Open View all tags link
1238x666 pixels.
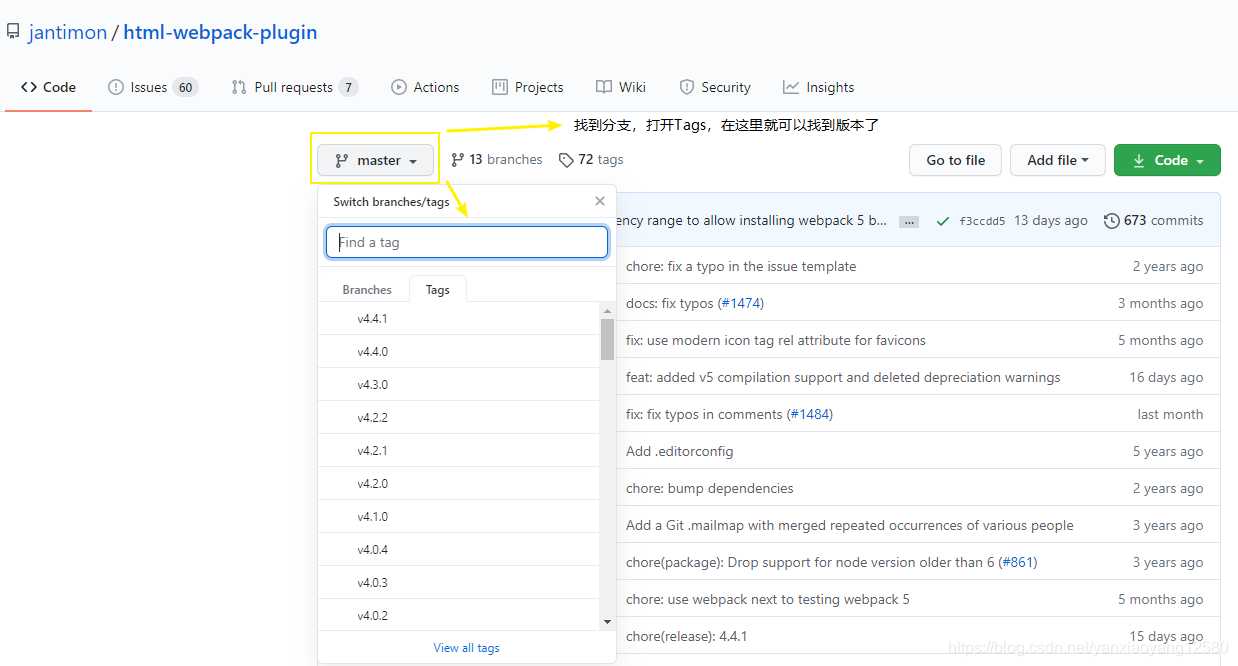pyautogui.click(x=466, y=647)
